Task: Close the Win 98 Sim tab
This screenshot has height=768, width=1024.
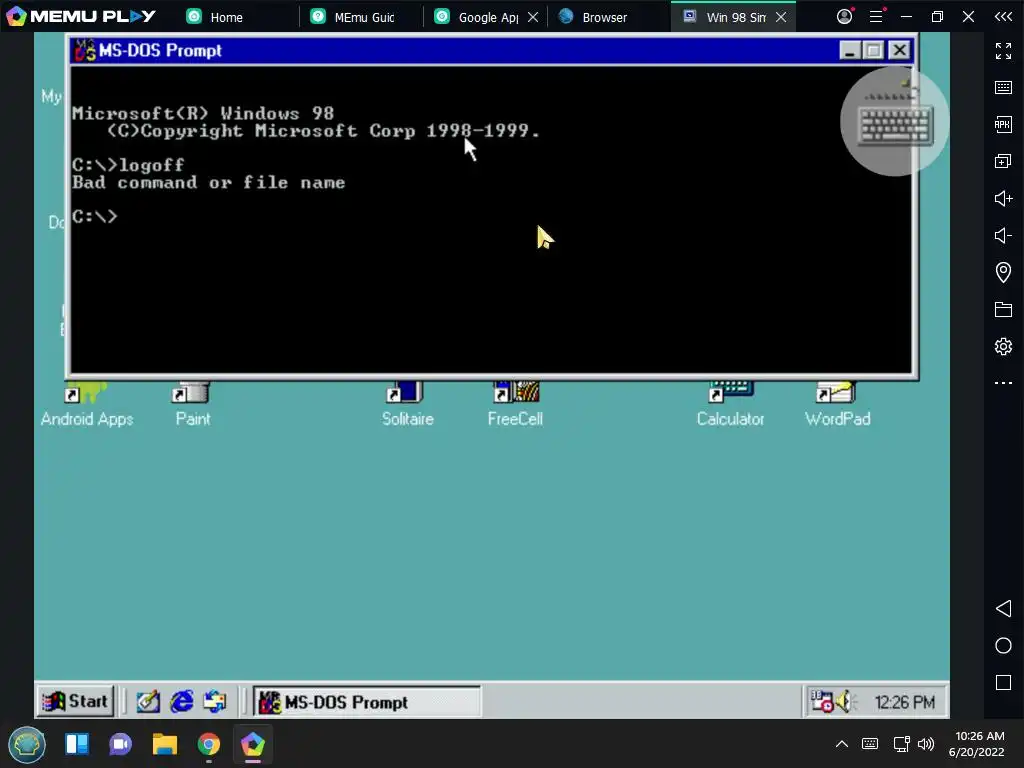Action: [x=781, y=17]
